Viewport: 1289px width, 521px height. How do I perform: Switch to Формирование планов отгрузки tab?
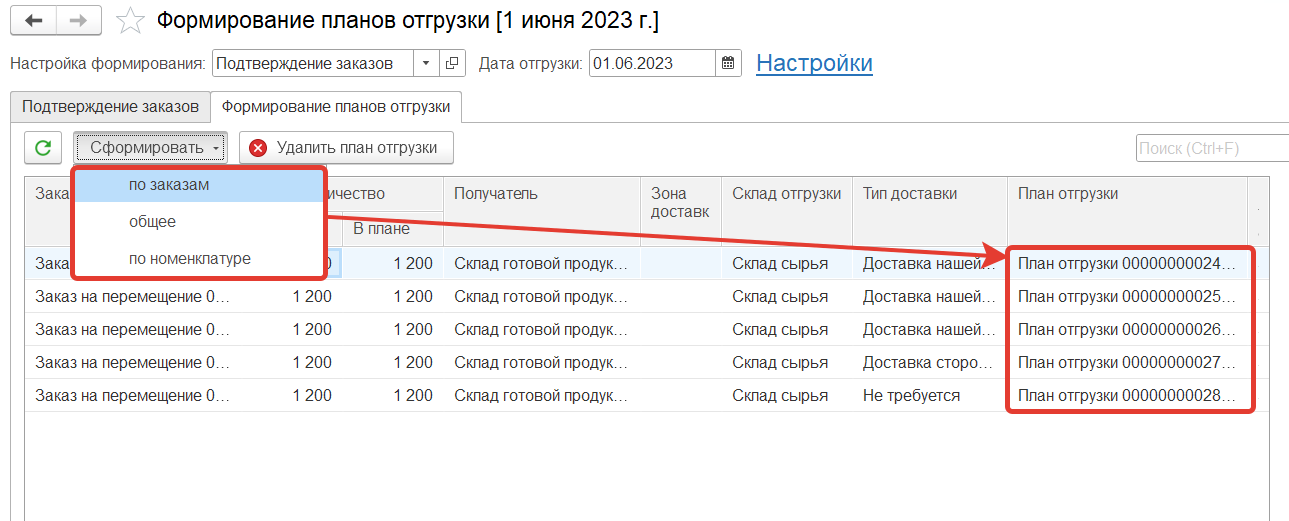336,107
